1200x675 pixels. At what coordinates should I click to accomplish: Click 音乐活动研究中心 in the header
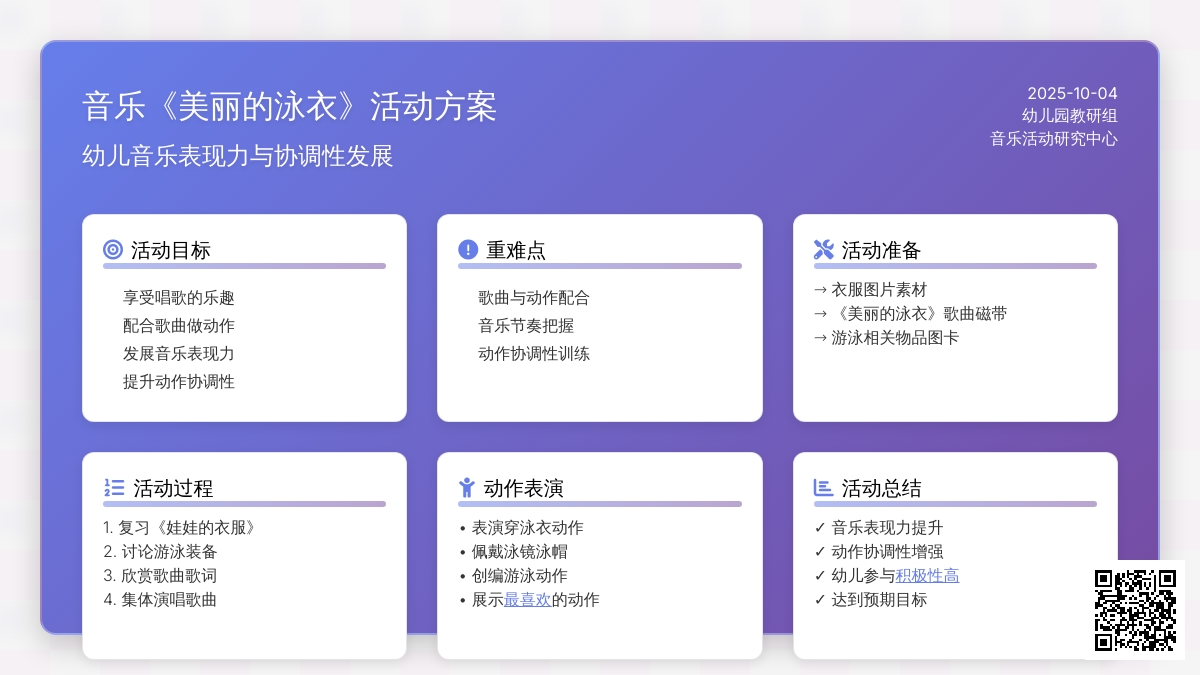pos(1054,139)
